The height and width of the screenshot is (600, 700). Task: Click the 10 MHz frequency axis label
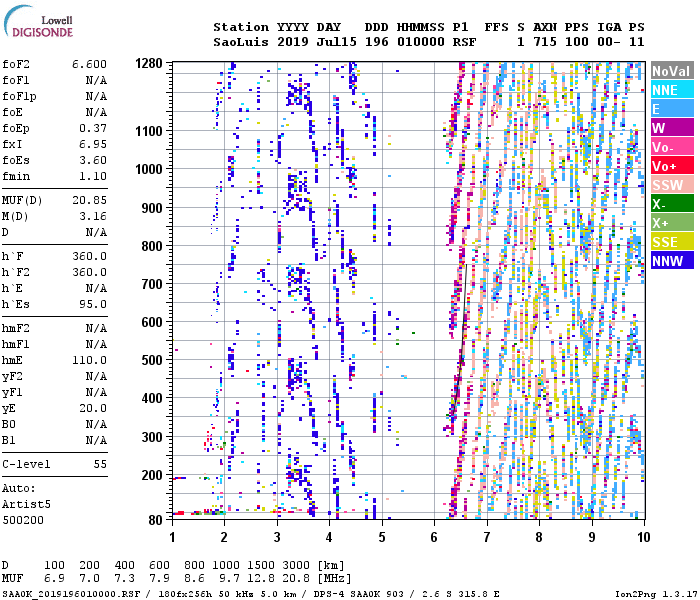[643, 537]
